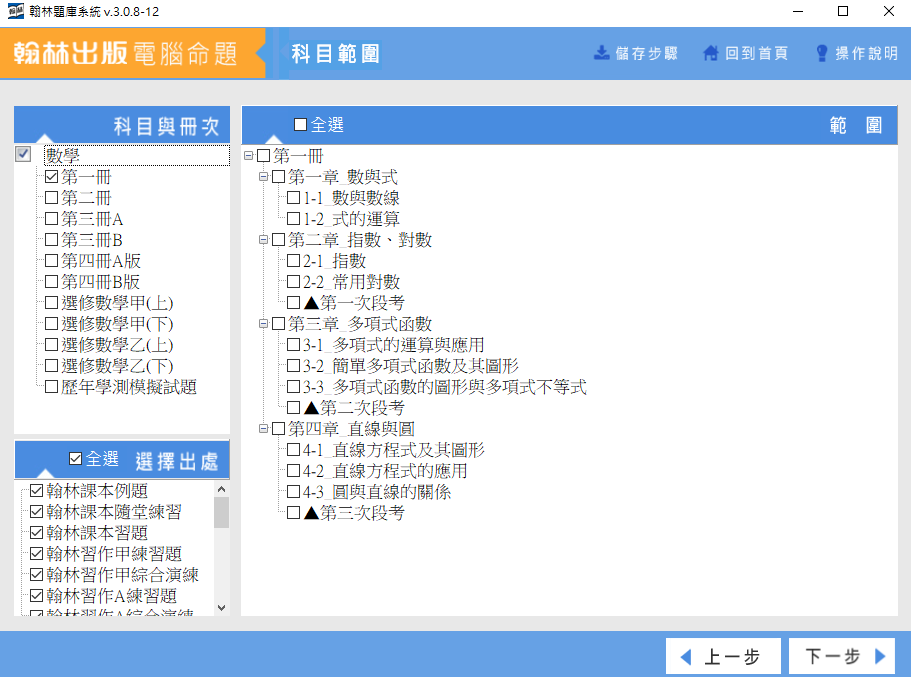This screenshot has height=677, width=911.
Task: Uncheck 全選 in 選擇出處 panel
Action: click(76, 459)
